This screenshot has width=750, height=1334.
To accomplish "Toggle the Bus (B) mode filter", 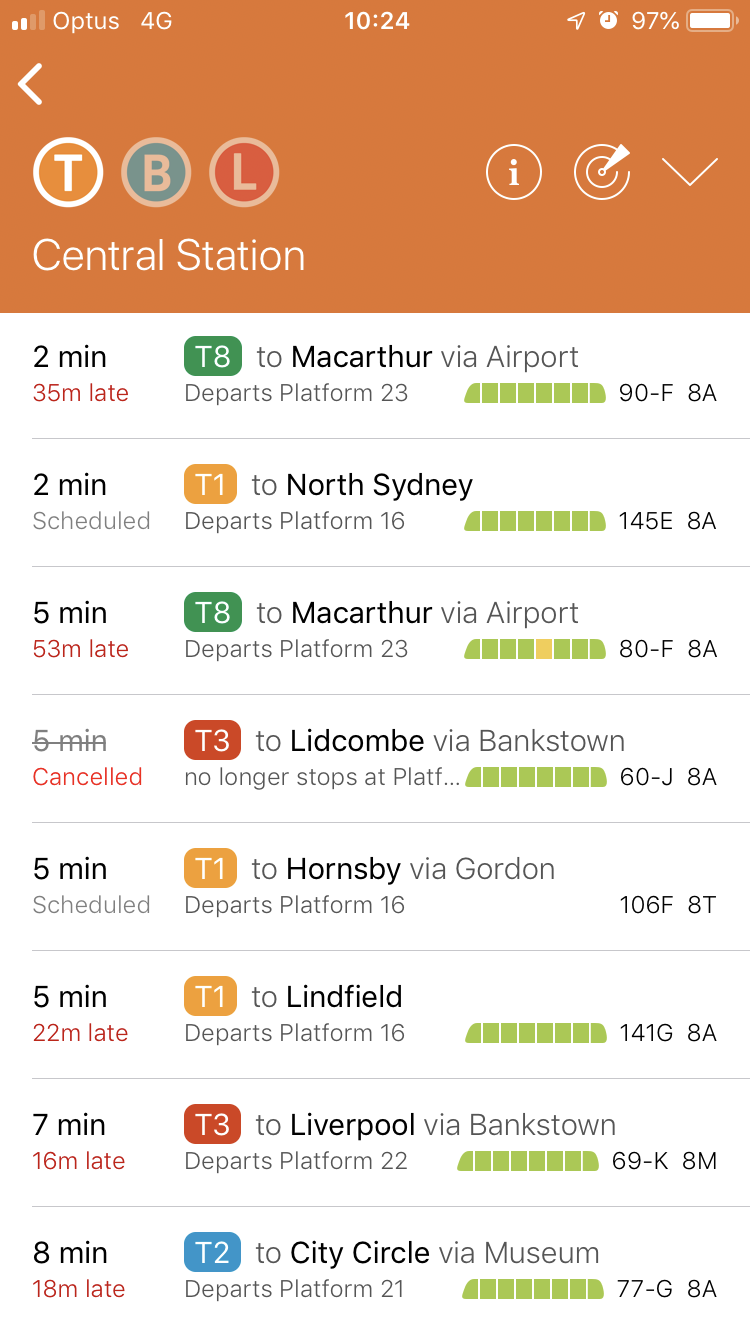I will [156, 173].
